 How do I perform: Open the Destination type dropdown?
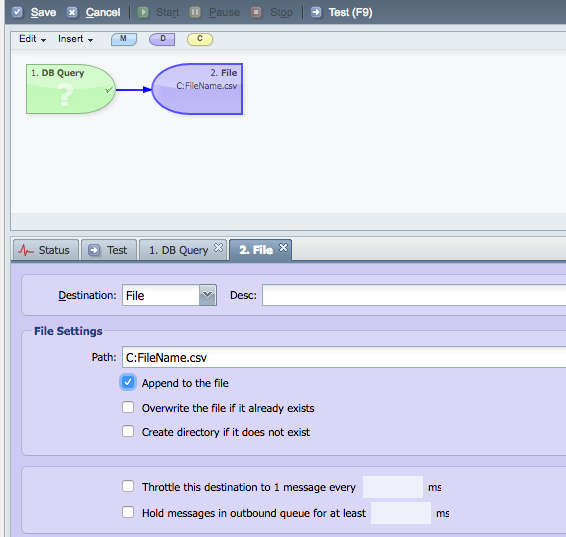pos(208,295)
